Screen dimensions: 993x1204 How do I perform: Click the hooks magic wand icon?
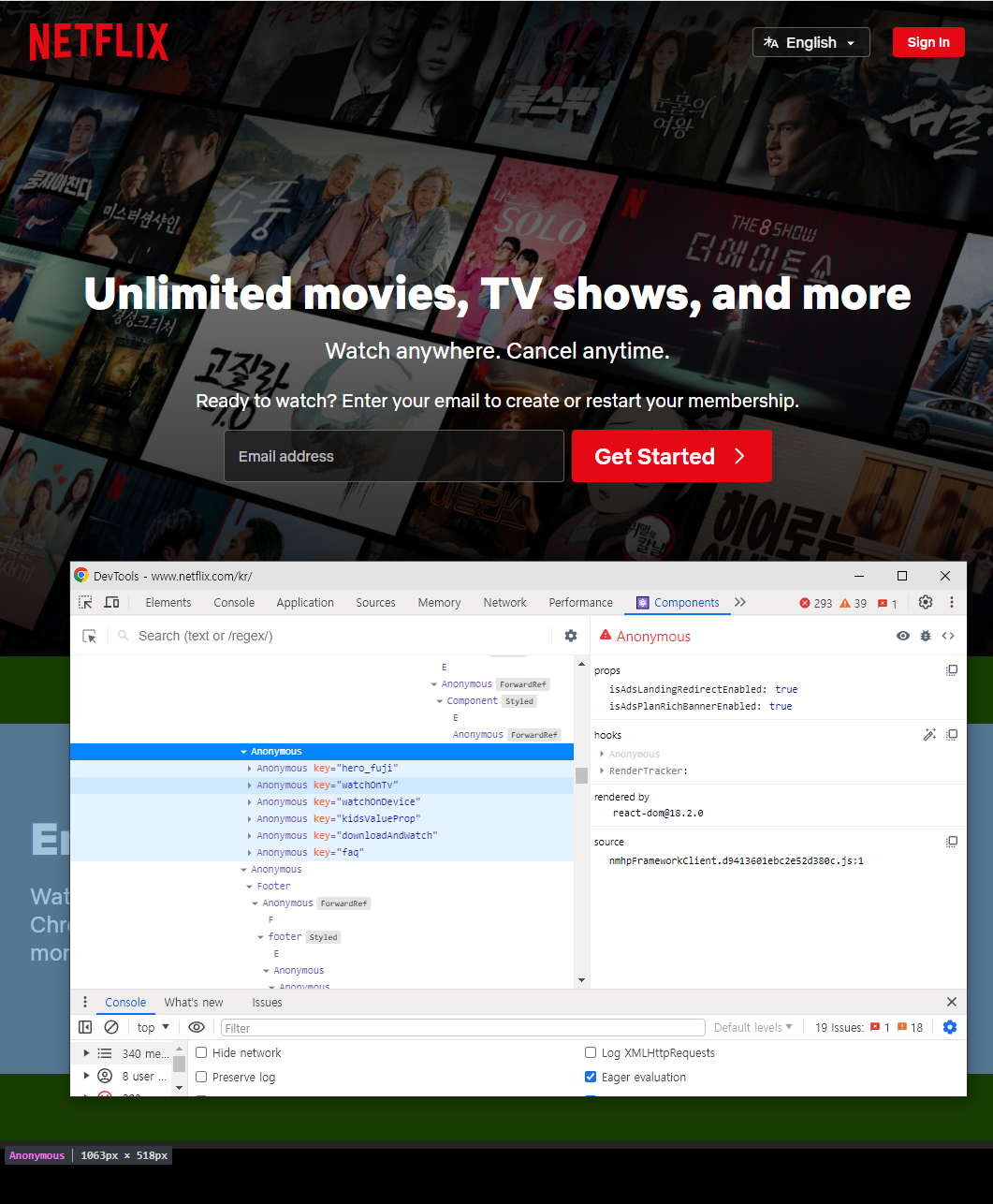tap(929, 735)
